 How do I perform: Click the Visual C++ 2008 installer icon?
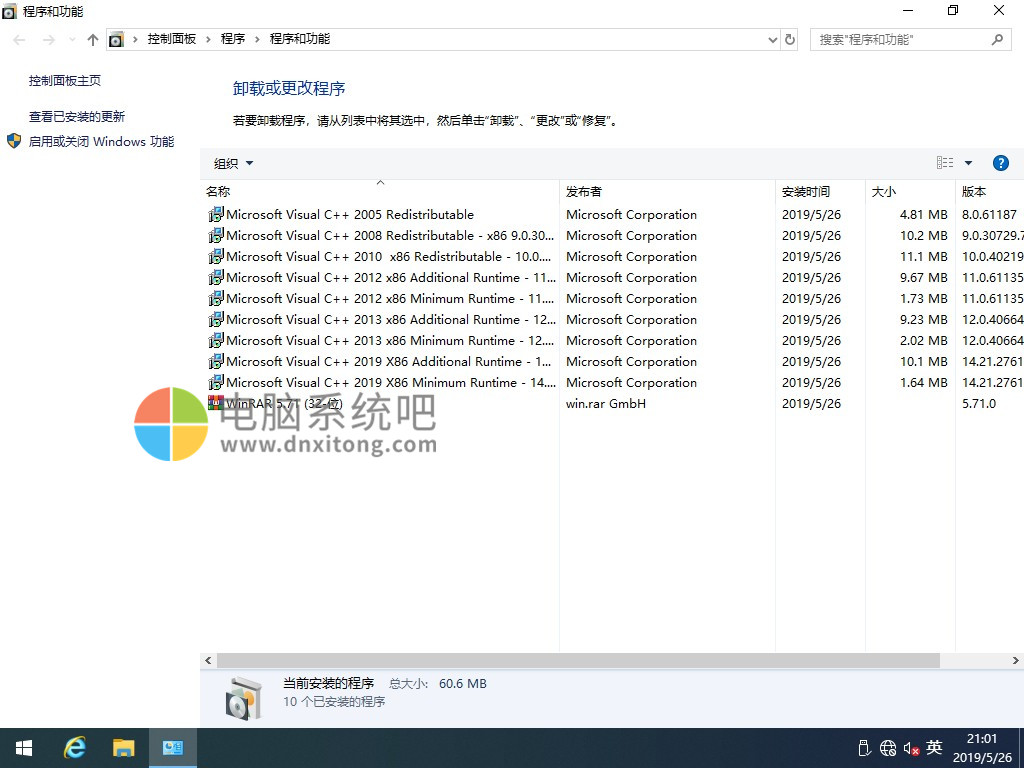(x=216, y=235)
